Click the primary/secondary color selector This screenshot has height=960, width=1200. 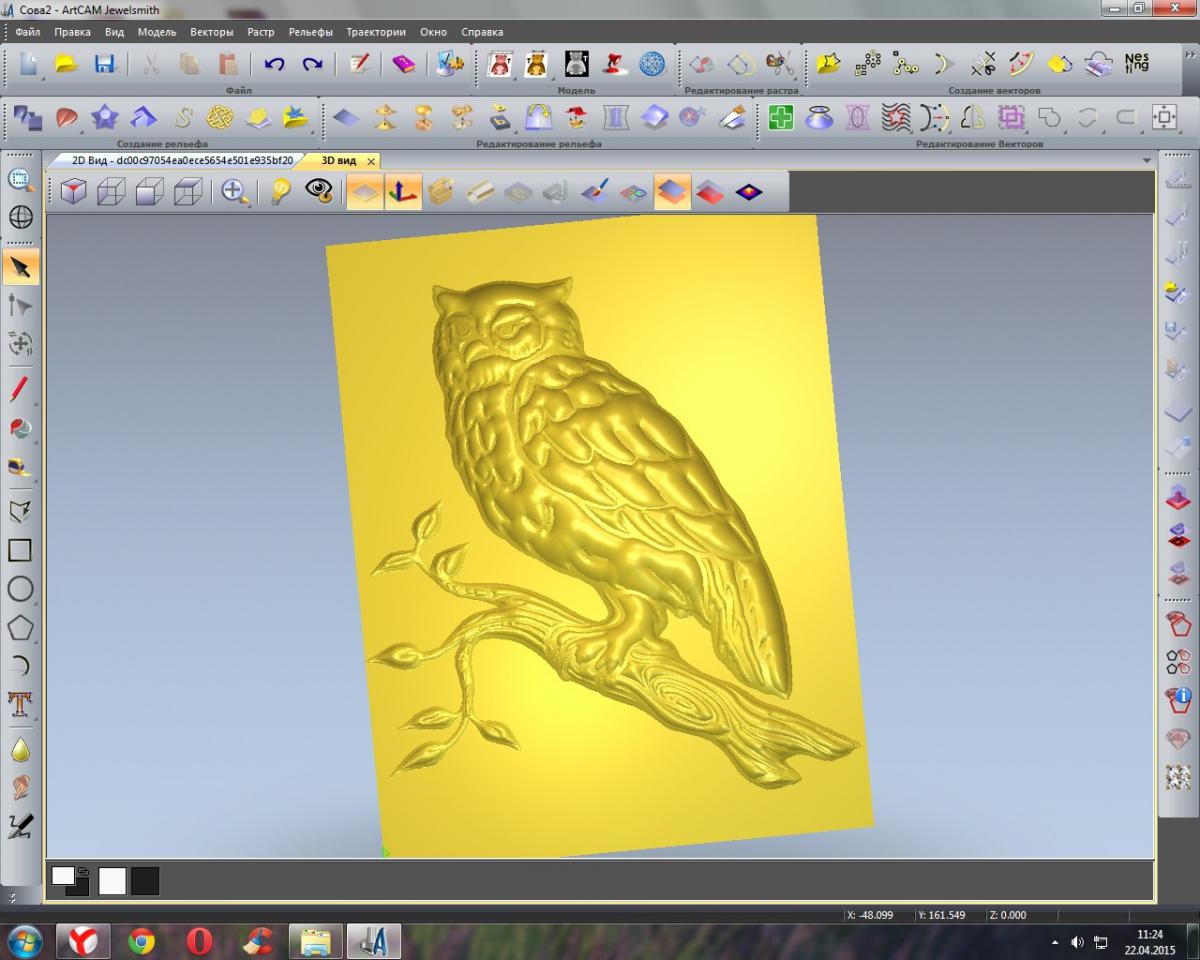70,880
